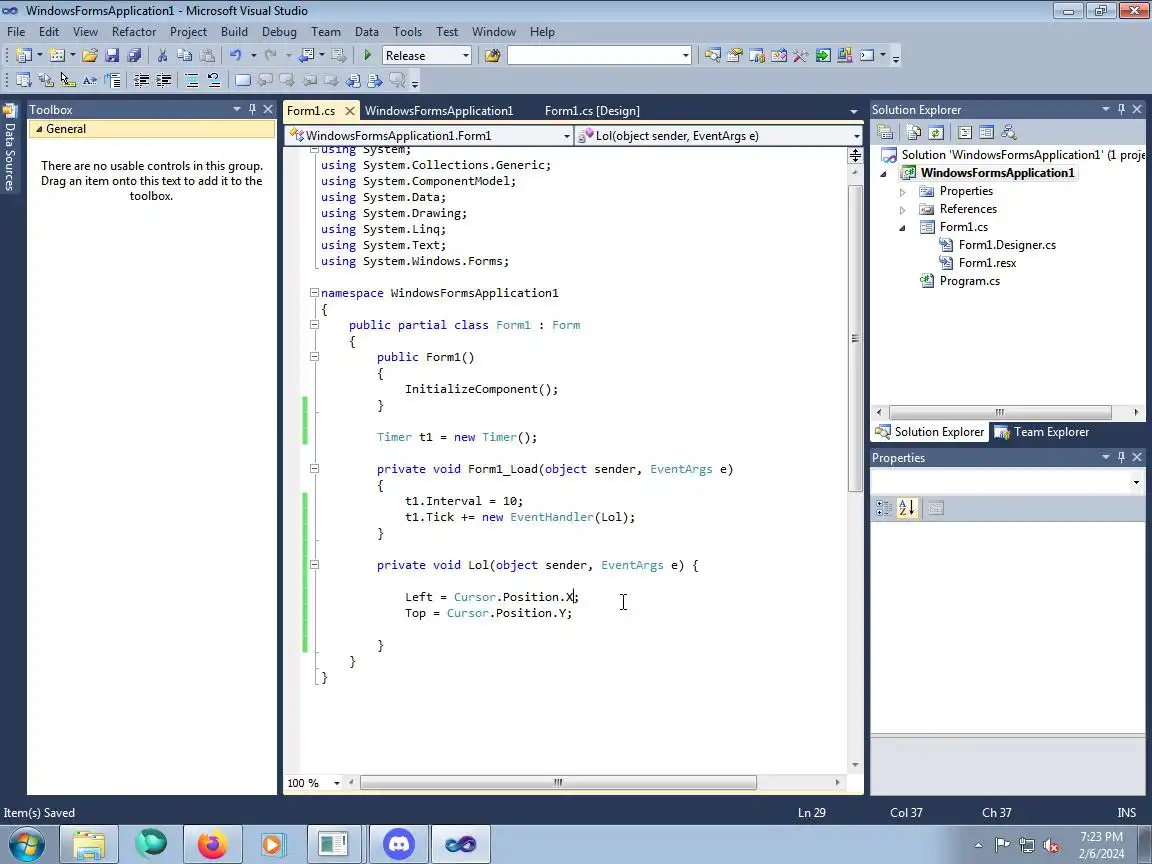
Task: Click the Start Page green arrow icon
Action: (x=823, y=56)
